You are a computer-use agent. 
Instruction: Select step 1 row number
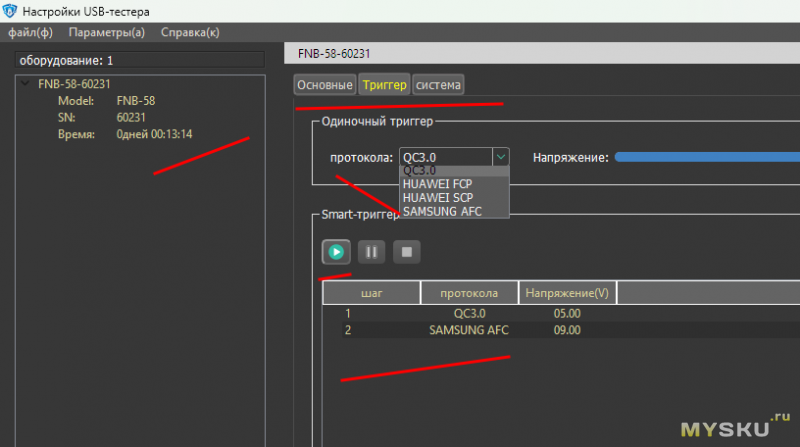[x=348, y=313]
